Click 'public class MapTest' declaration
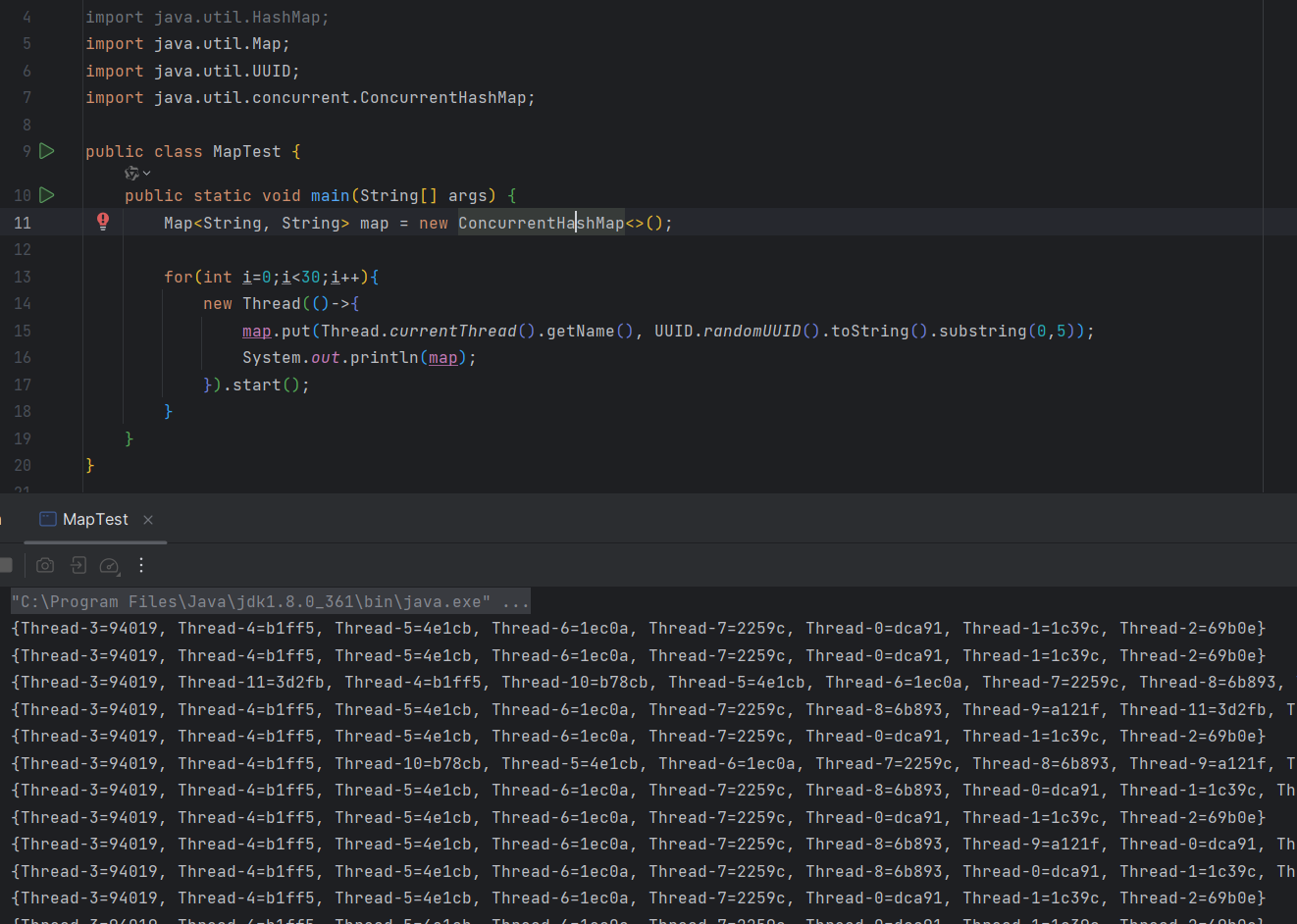1297x924 pixels. tap(183, 151)
